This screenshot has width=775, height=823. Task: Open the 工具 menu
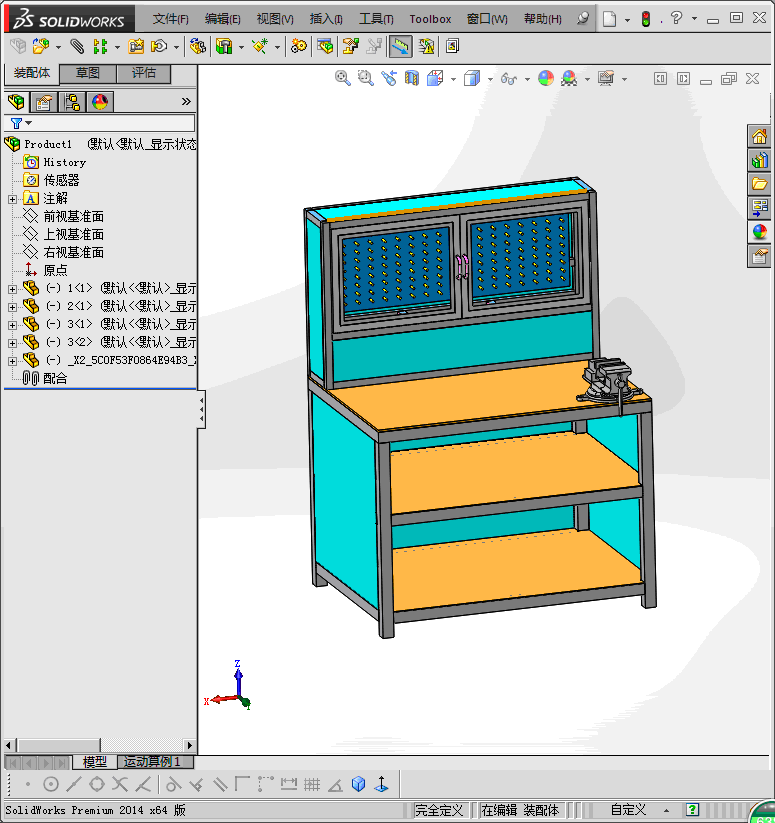[376, 19]
